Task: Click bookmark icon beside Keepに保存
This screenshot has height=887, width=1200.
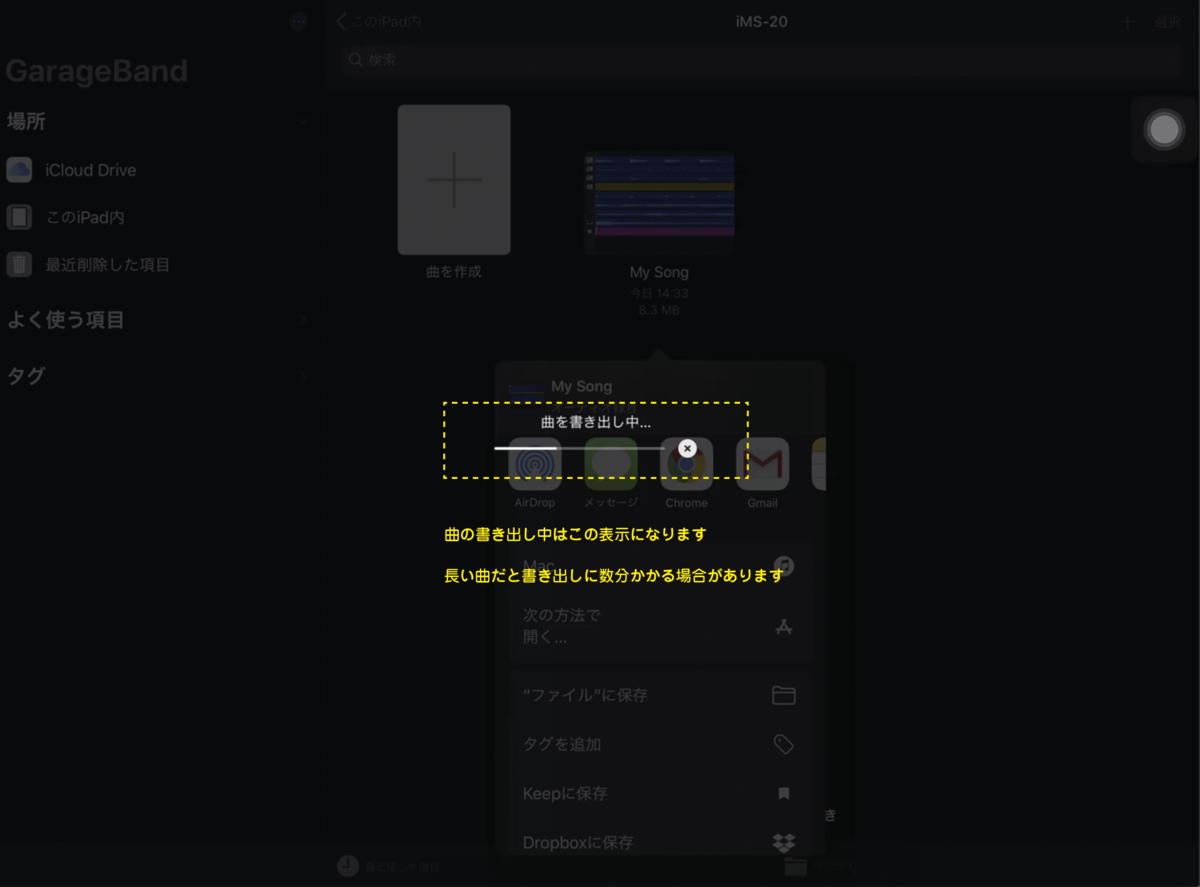Action: [x=784, y=793]
